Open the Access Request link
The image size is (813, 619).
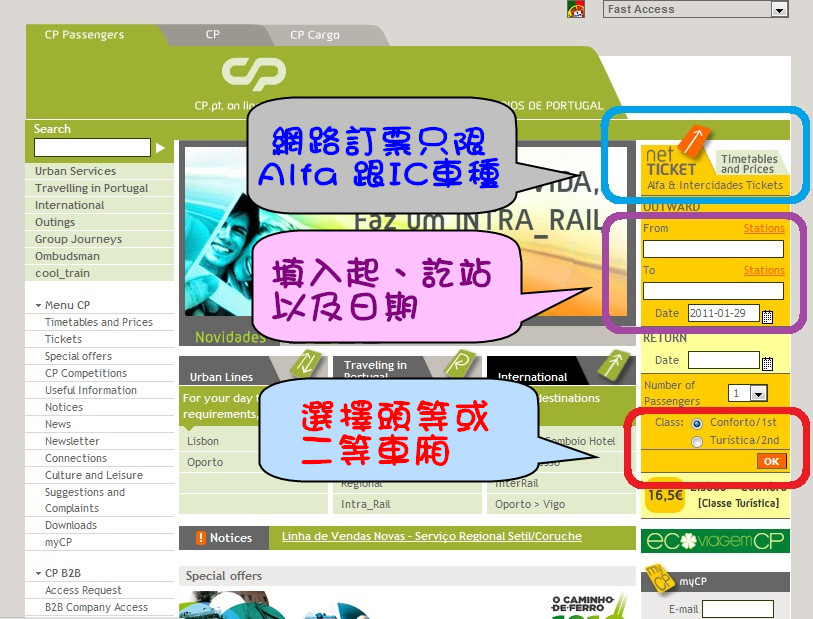pyautogui.click(x=83, y=590)
